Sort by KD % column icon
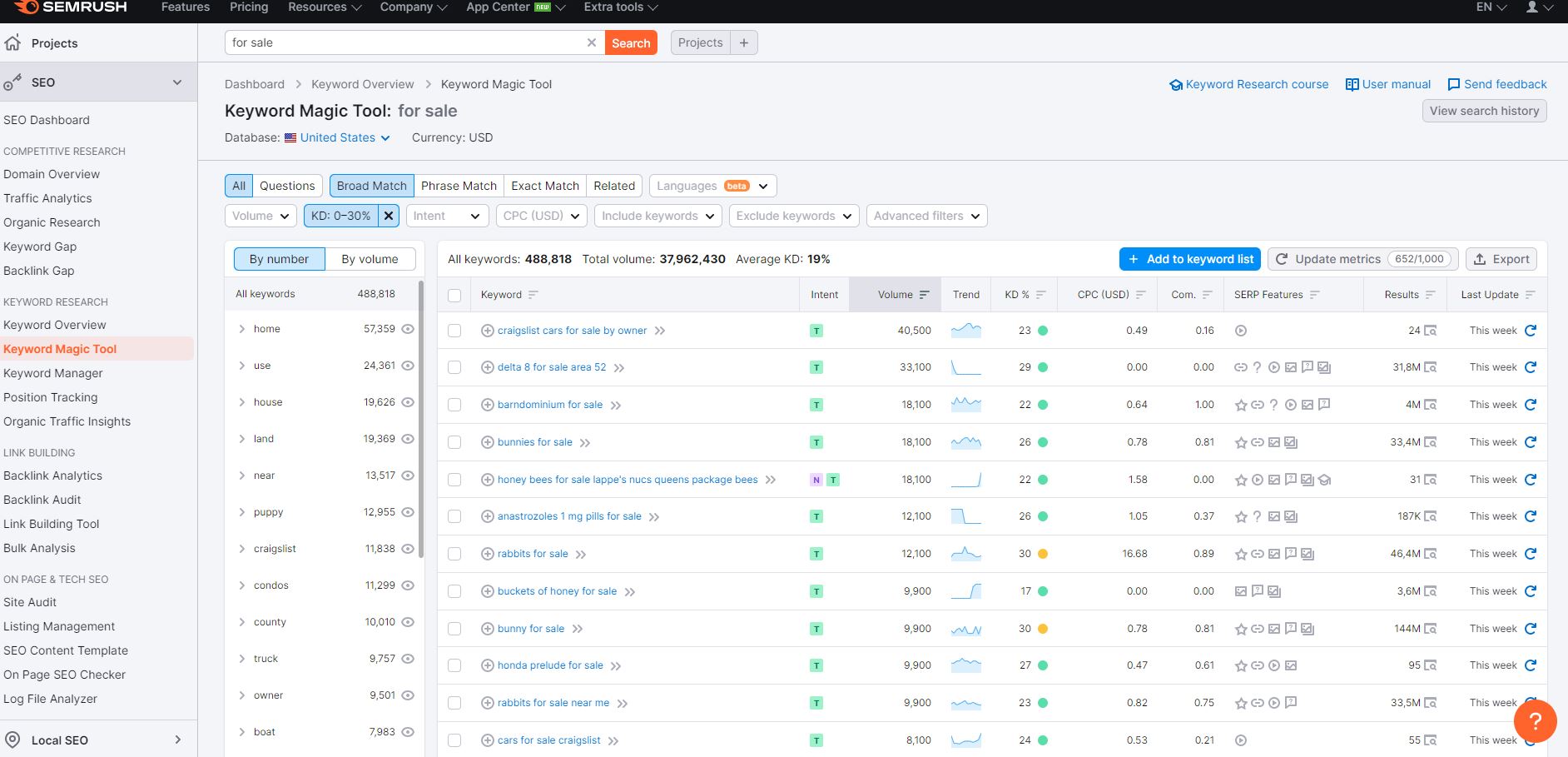The width and height of the screenshot is (1568, 757). coord(1040,295)
